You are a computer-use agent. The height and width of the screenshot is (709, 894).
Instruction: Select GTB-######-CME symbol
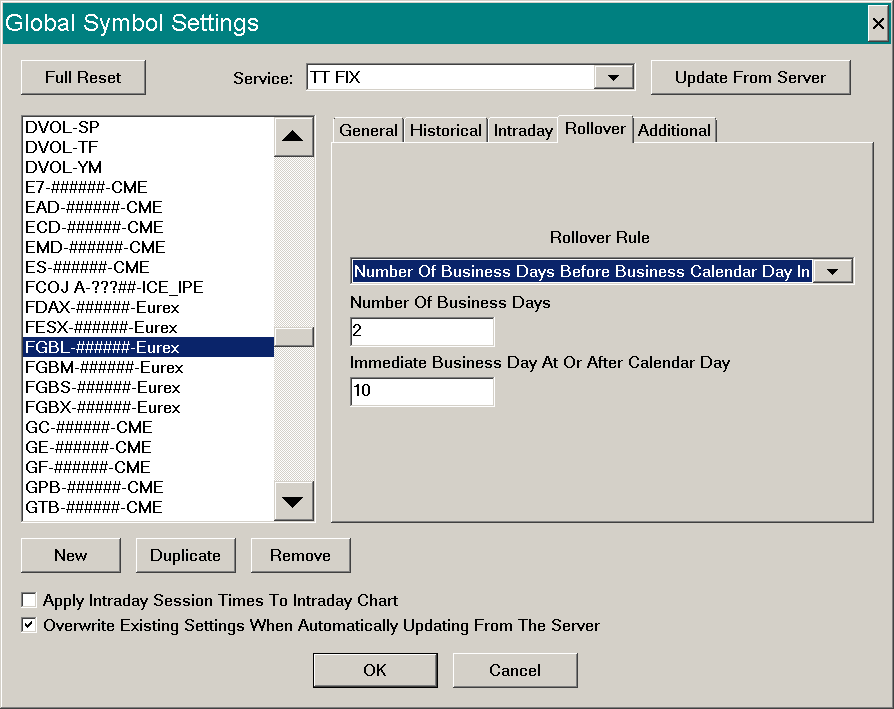[148, 507]
